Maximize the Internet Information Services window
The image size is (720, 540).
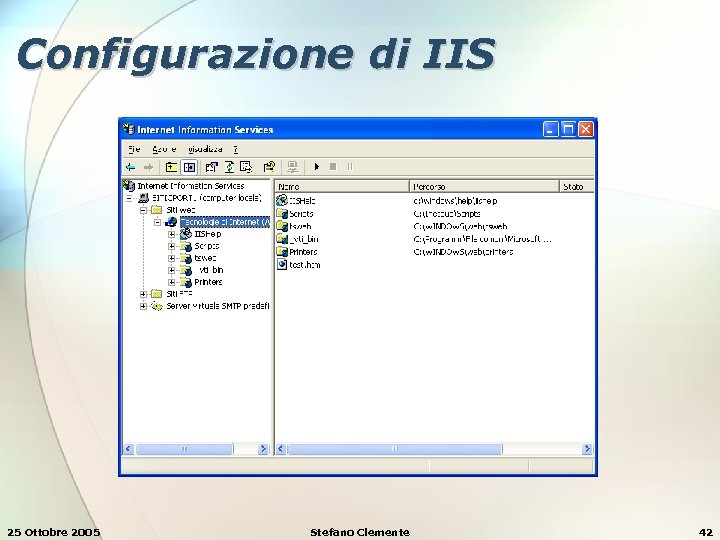click(568, 129)
